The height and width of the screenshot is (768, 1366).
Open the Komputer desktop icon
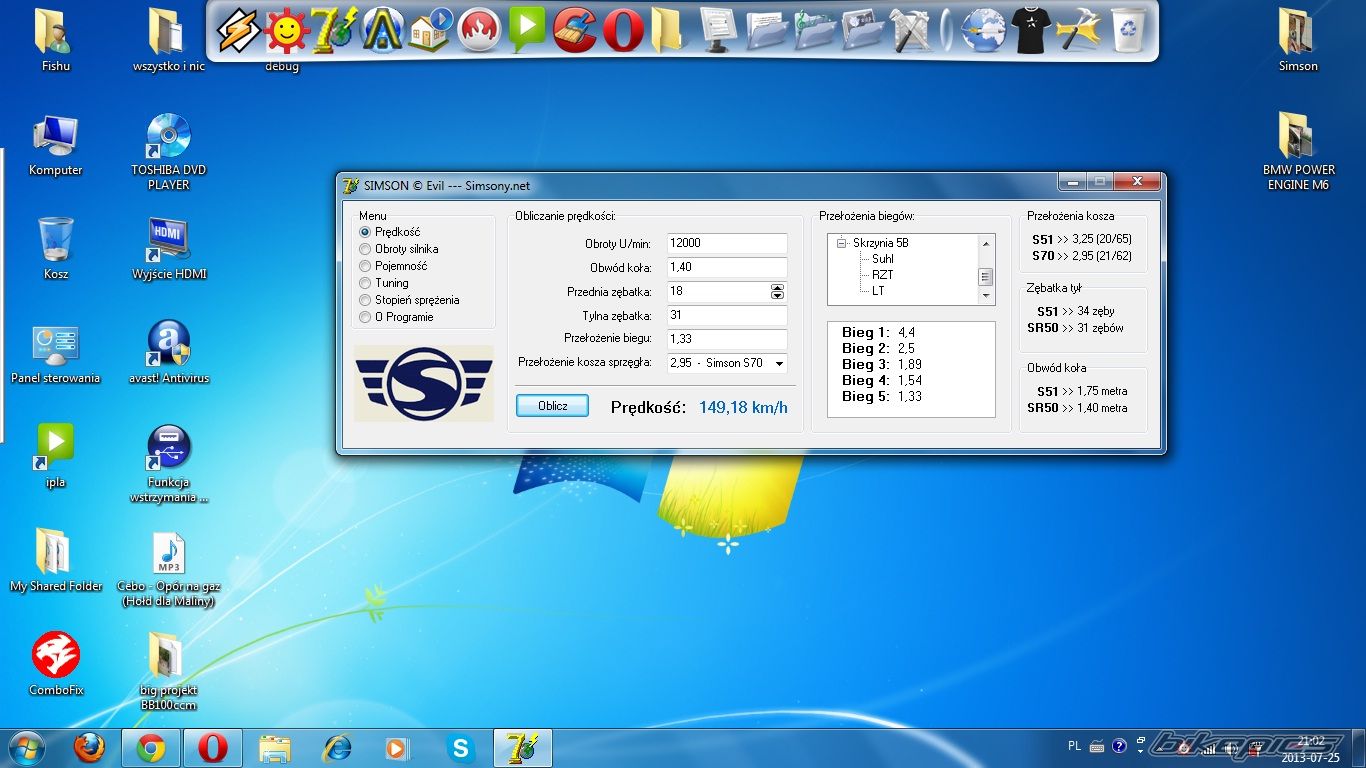[56, 146]
